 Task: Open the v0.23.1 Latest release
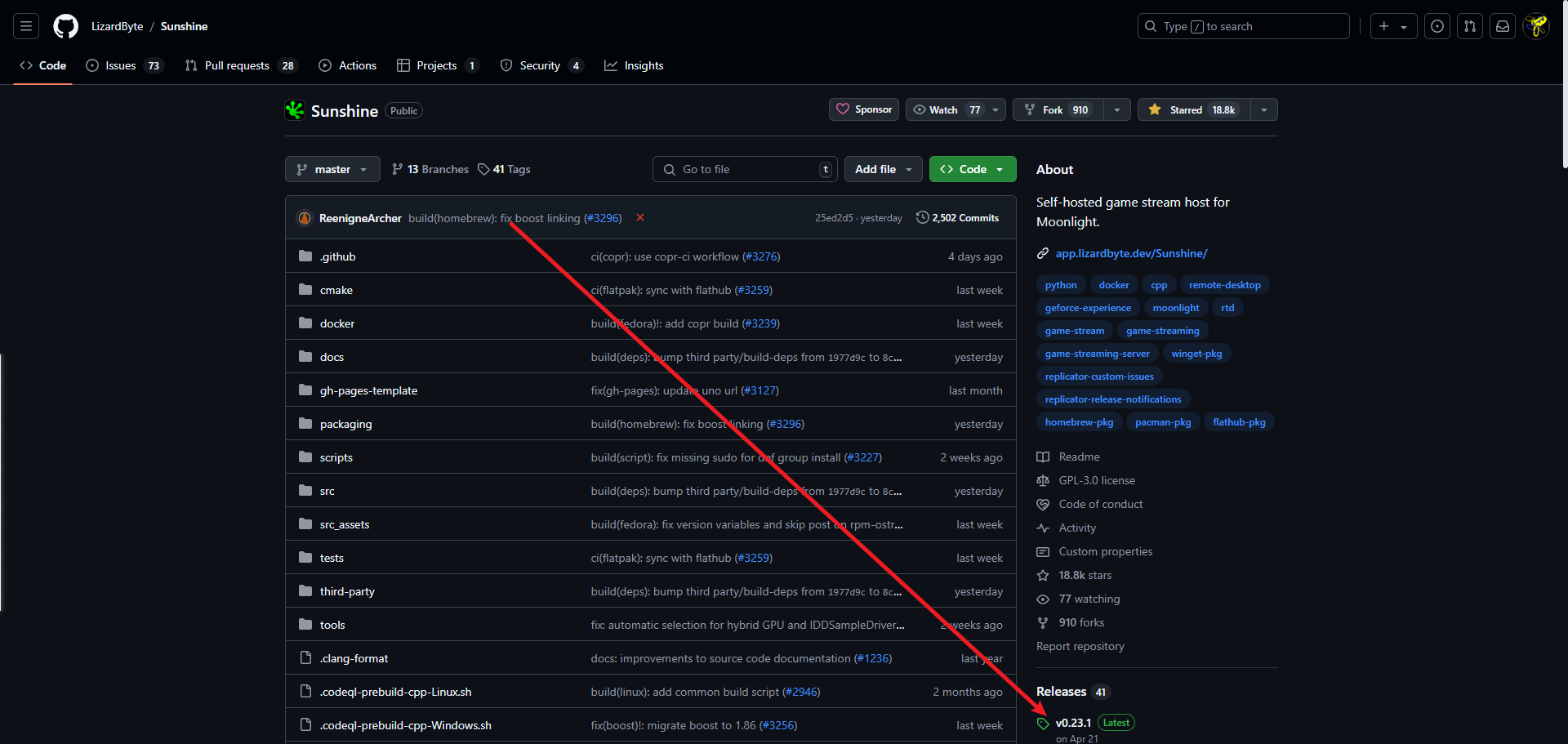(x=1086, y=723)
